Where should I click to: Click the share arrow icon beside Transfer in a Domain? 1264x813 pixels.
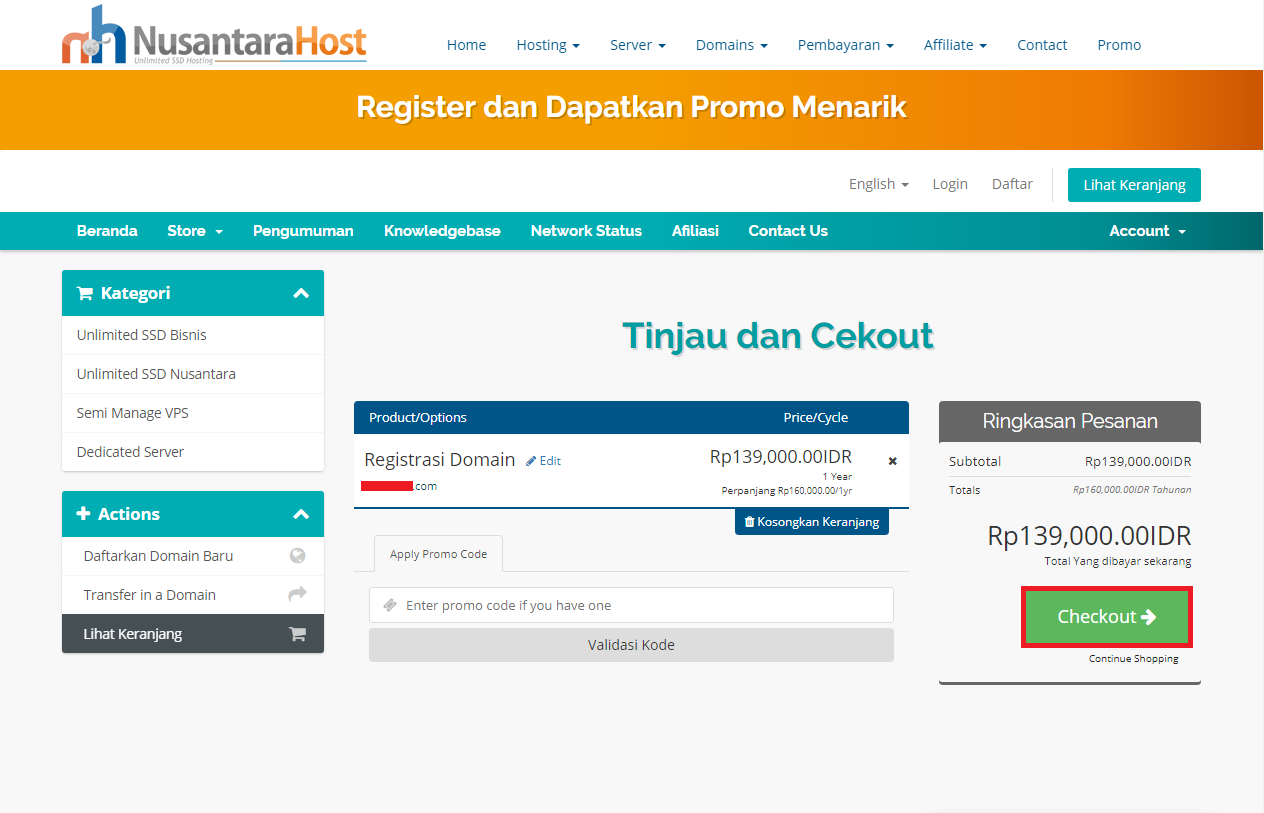pyautogui.click(x=297, y=595)
